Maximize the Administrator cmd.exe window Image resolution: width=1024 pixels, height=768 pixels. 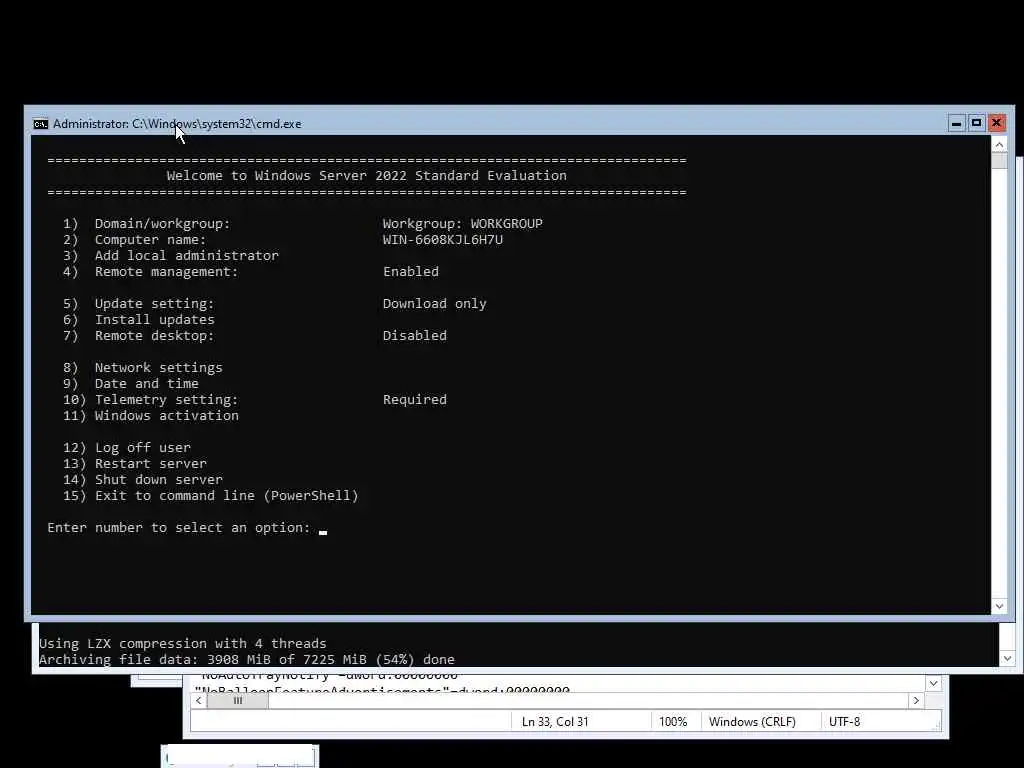click(976, 123)
